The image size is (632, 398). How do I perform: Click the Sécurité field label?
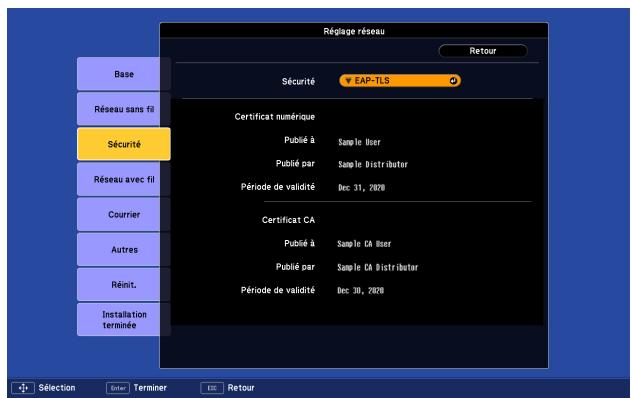pyautogui.click(x=298, y=81)
